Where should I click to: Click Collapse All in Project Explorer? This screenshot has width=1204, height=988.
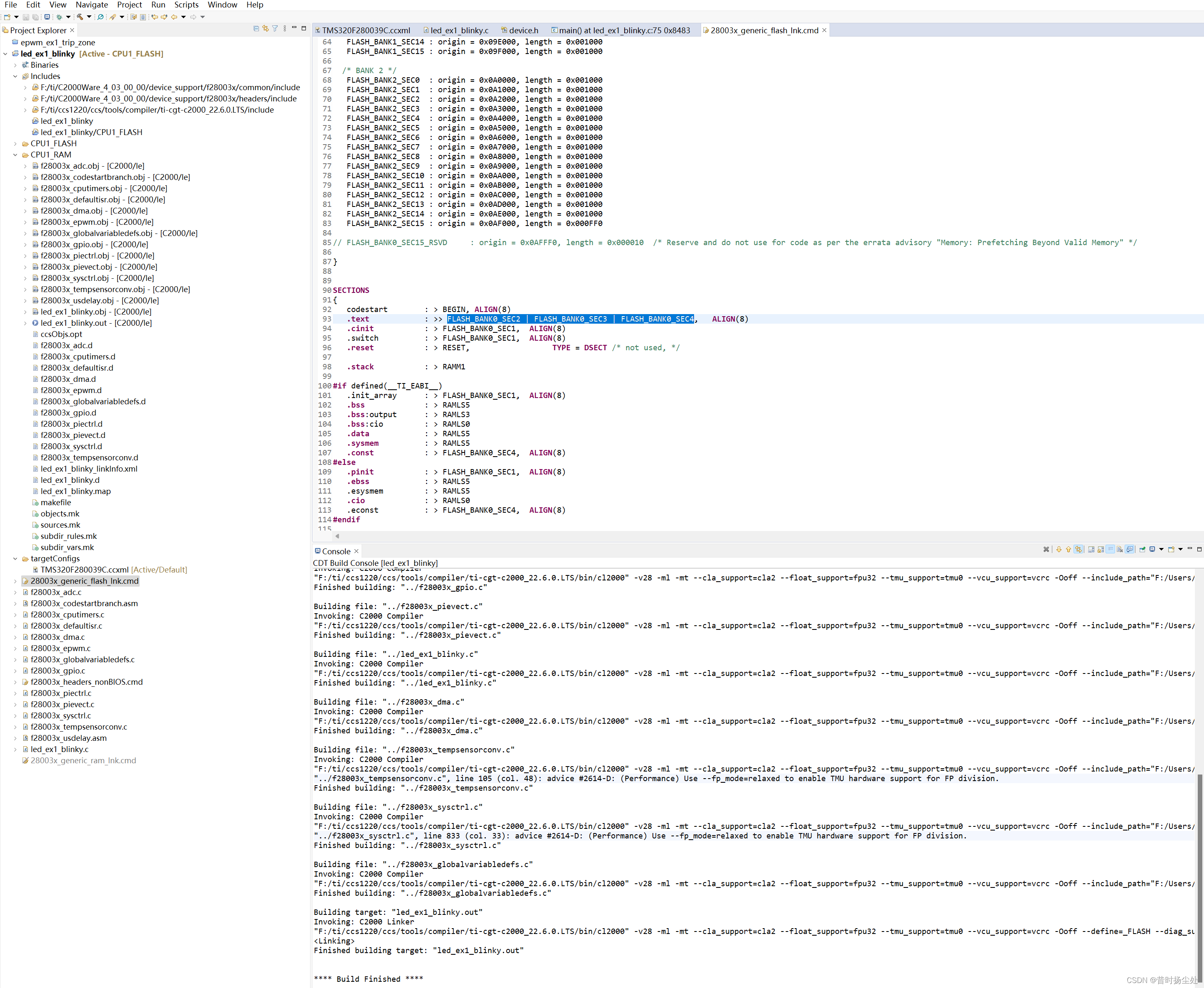click(256, 28)
